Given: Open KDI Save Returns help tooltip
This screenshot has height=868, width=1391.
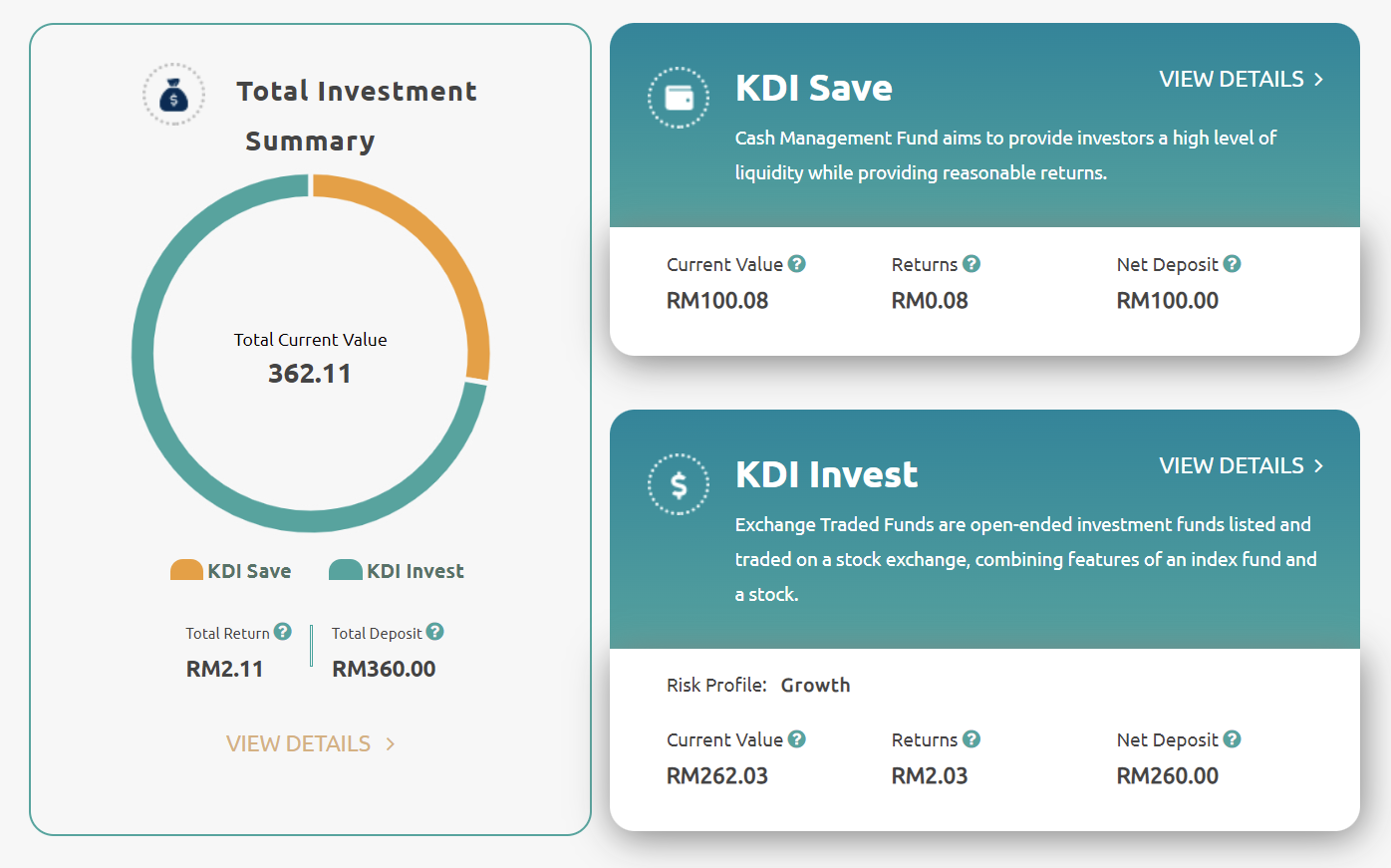Looking at the screenshot, I should (972, 264).
